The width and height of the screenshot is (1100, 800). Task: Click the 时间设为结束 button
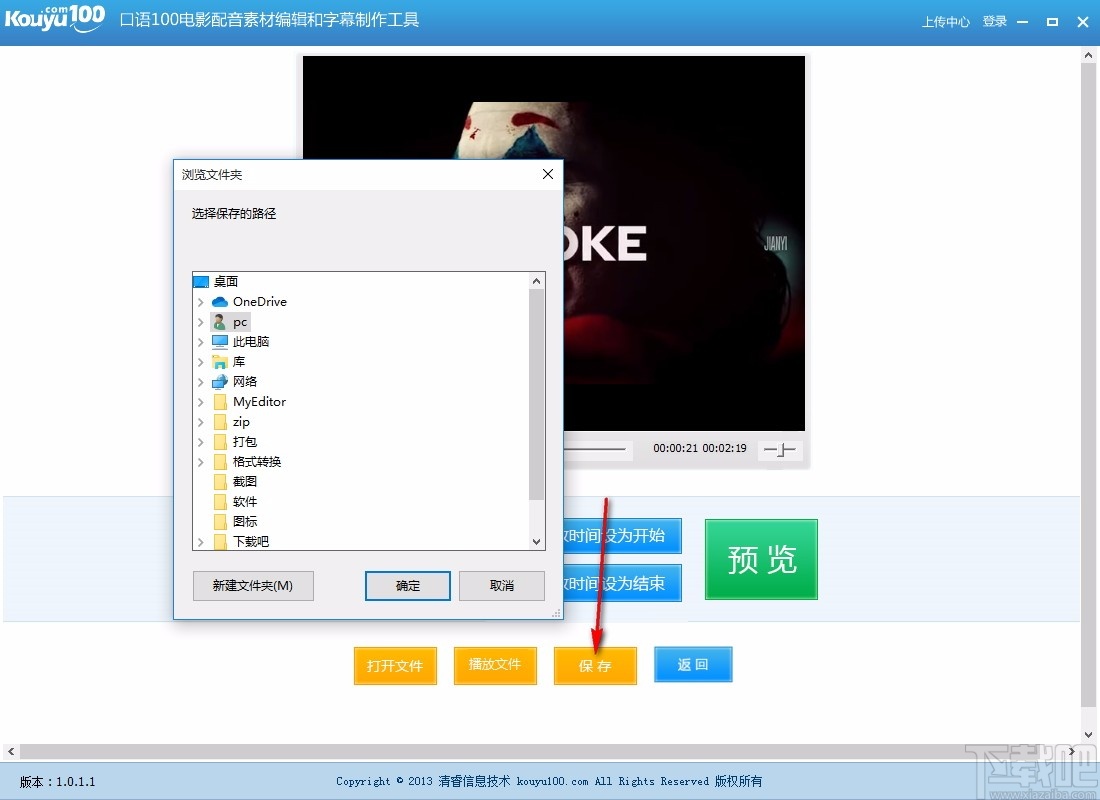pos(622,583)
